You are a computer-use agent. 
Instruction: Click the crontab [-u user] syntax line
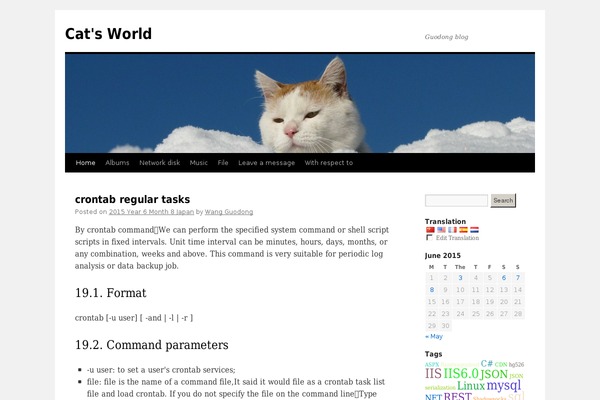pyautogui.click(x=134, y=318)
